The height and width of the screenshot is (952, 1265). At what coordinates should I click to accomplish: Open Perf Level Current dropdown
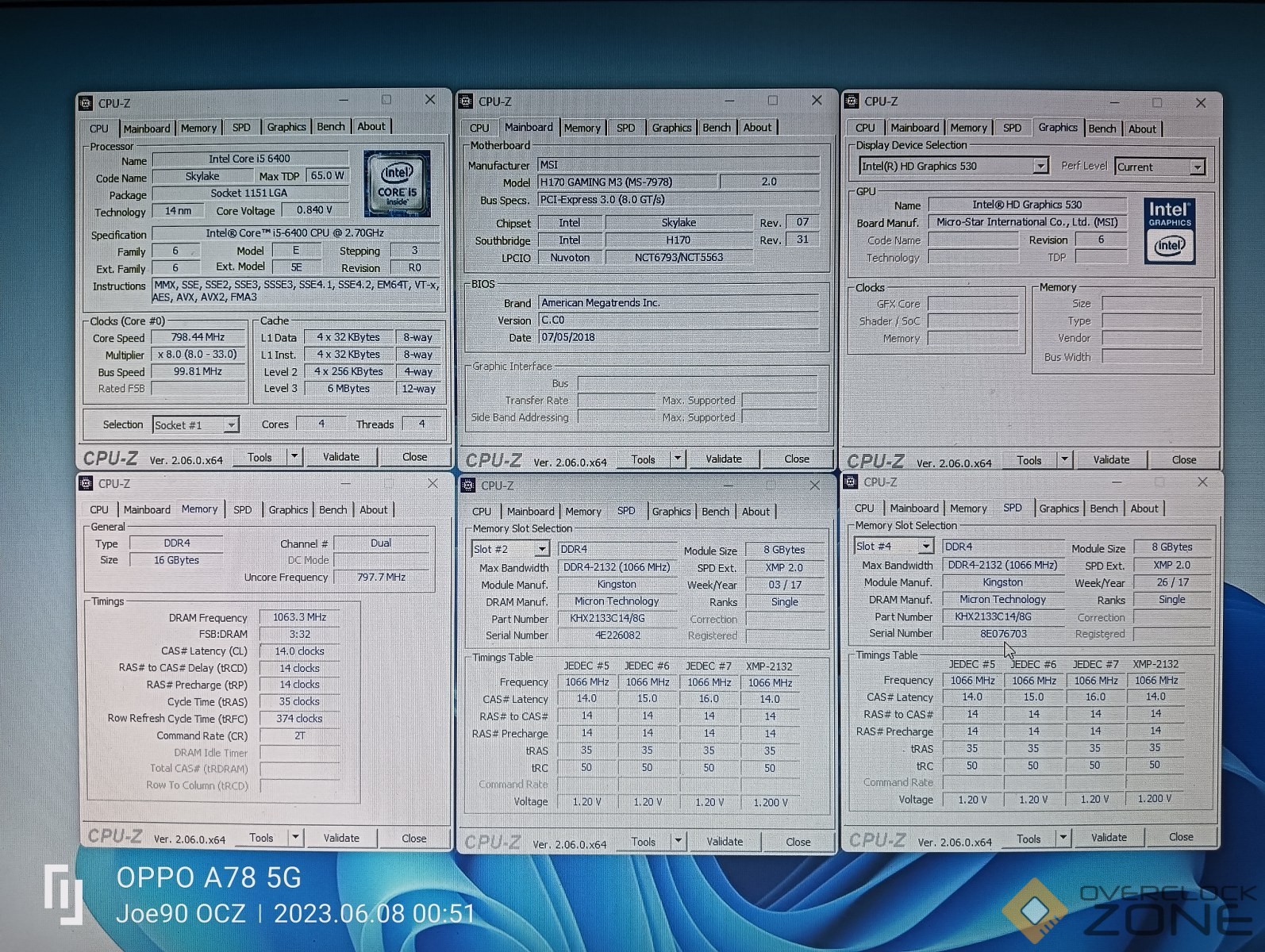coord(1197,167)
